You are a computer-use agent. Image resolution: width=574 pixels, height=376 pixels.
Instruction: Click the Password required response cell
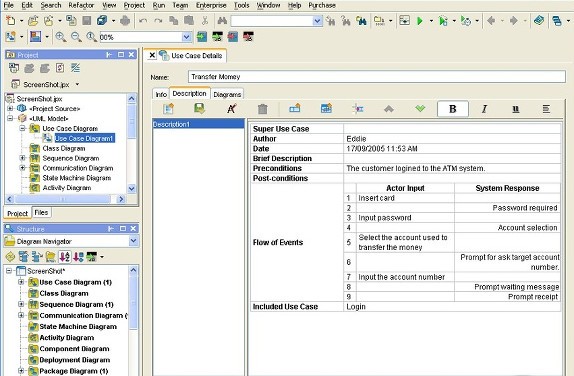[507, 208]
